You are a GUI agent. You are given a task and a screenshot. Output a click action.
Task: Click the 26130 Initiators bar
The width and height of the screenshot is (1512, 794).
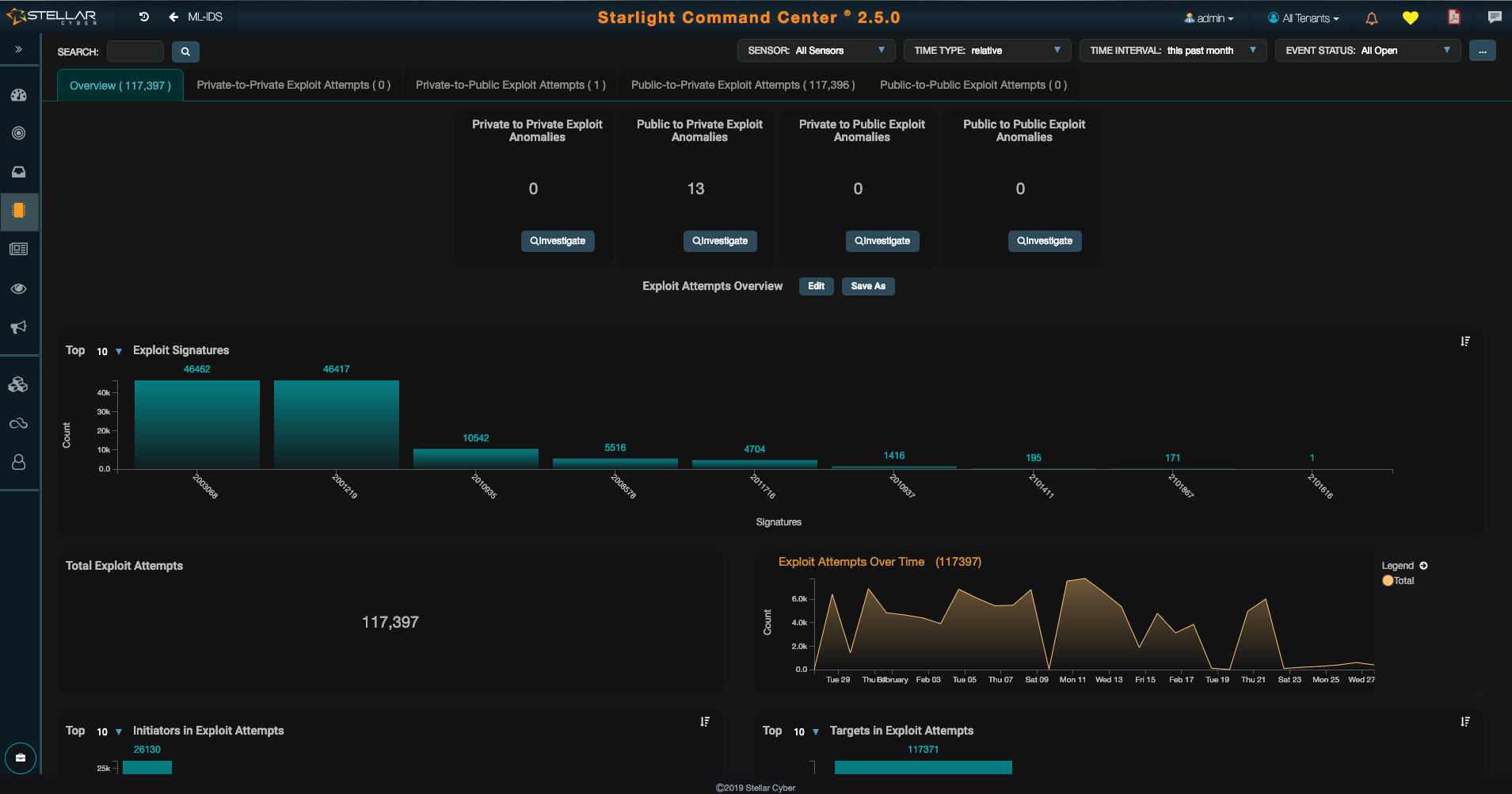(x=147, y=767)
